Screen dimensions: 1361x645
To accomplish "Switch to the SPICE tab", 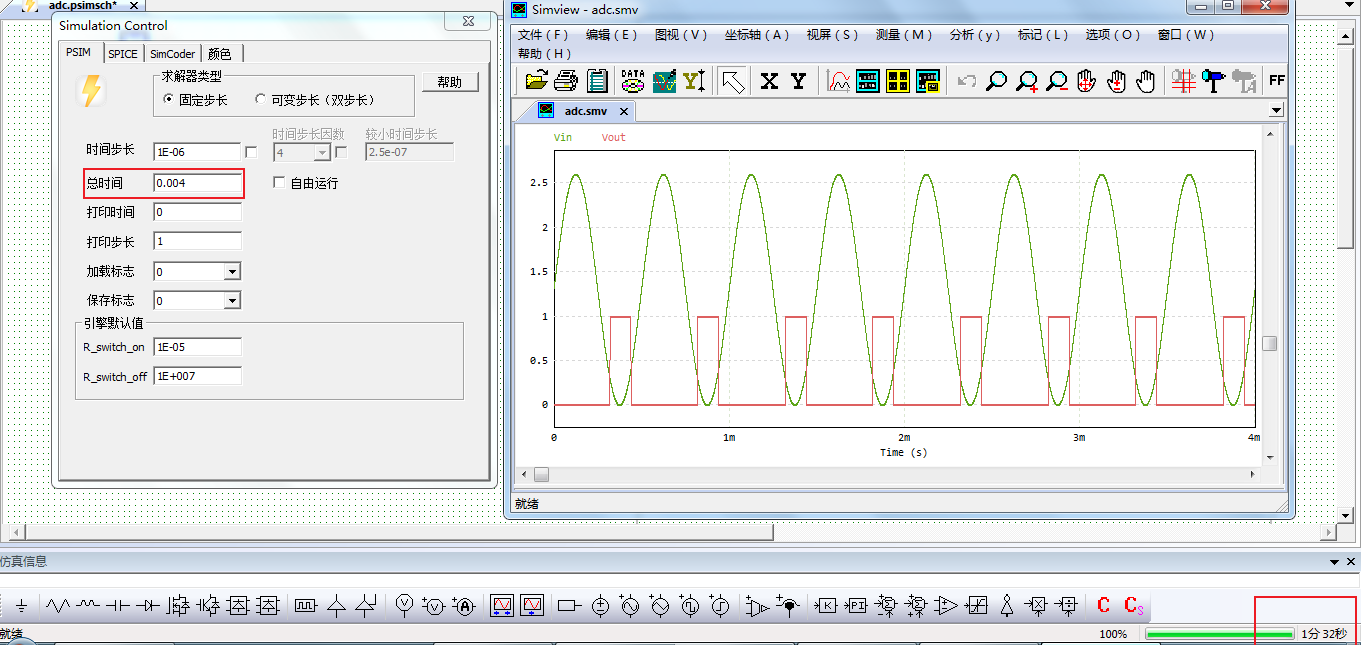I will (123, 54).
